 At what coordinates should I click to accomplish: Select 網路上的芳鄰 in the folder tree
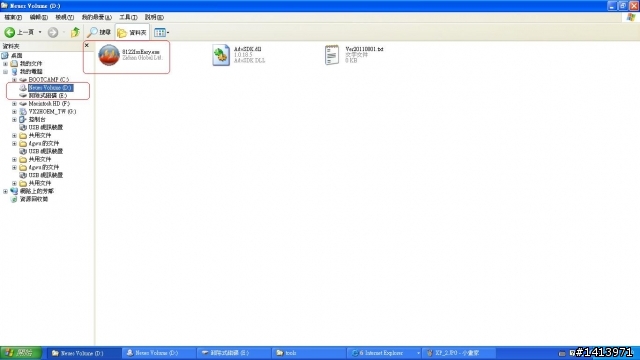click(37, 191)
